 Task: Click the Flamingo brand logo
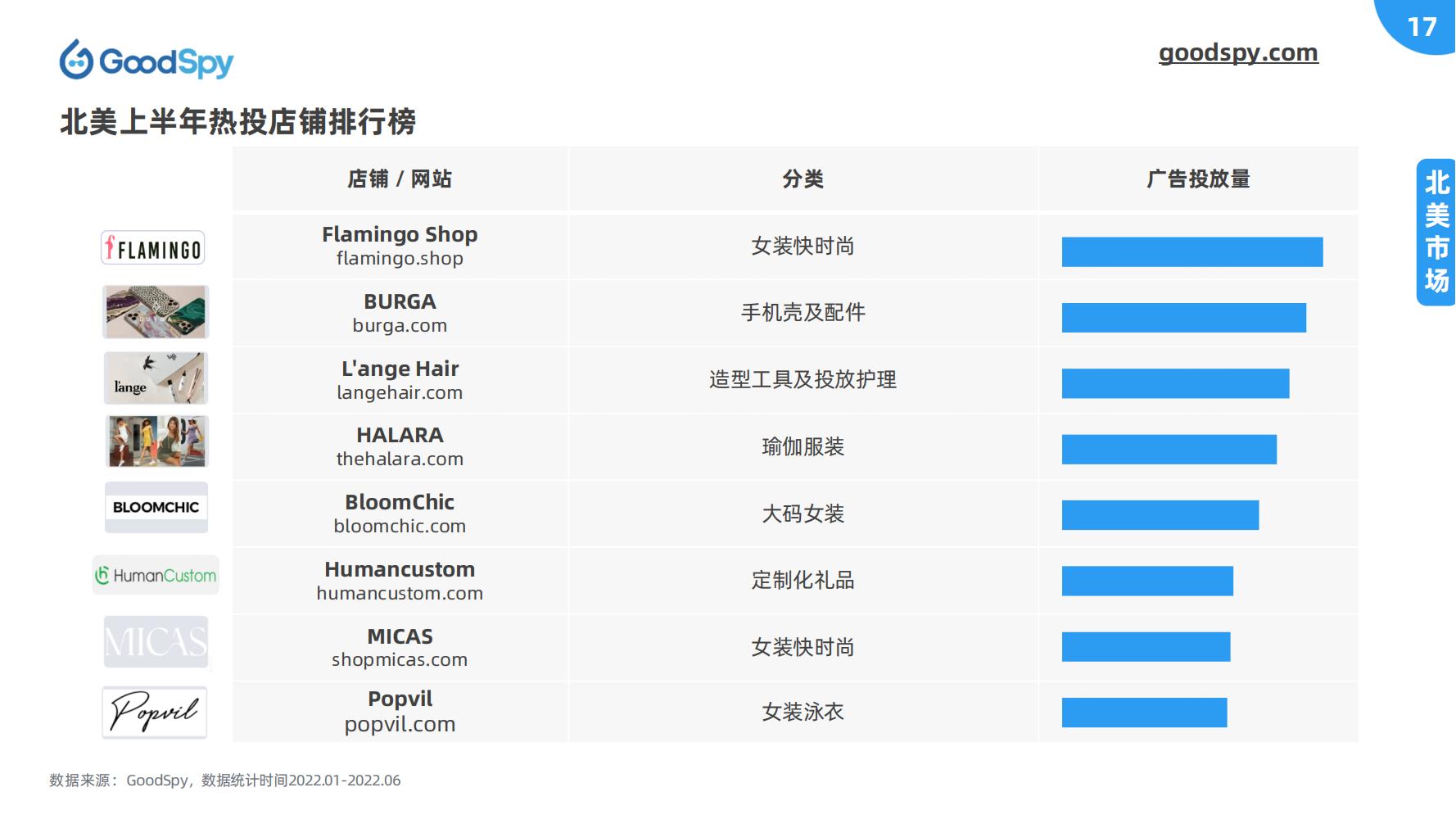(153, 248)
